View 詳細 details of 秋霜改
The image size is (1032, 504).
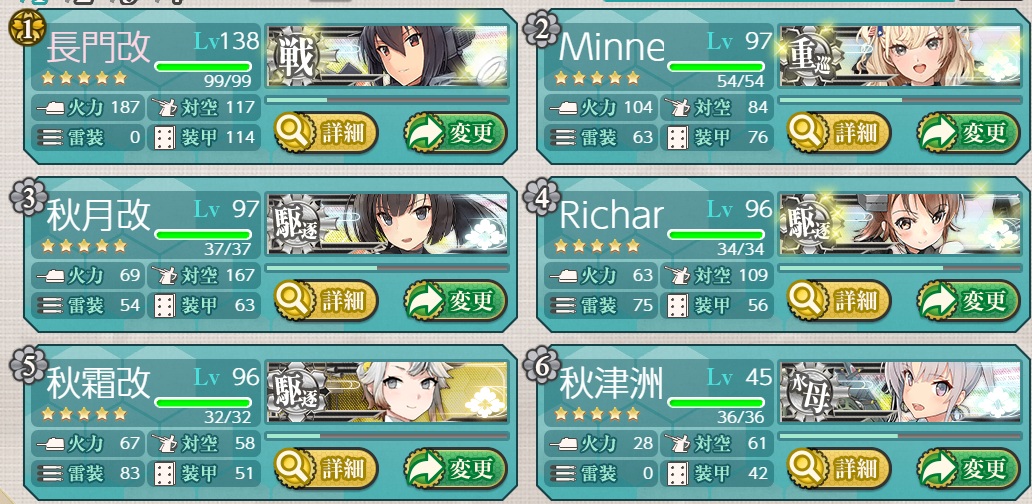tap(326, 468)
